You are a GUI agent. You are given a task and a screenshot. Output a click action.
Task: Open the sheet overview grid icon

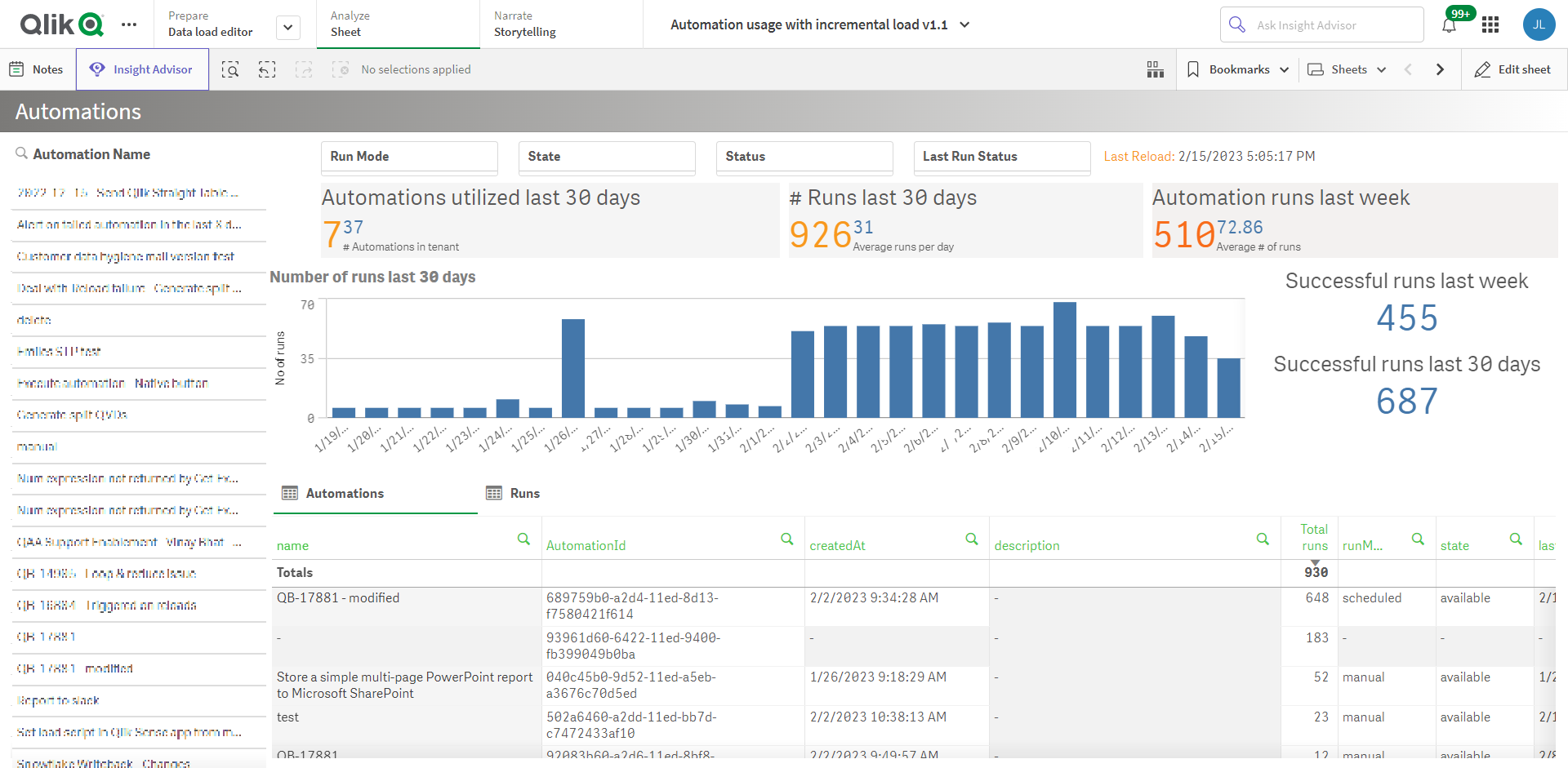coord(1155,69)
